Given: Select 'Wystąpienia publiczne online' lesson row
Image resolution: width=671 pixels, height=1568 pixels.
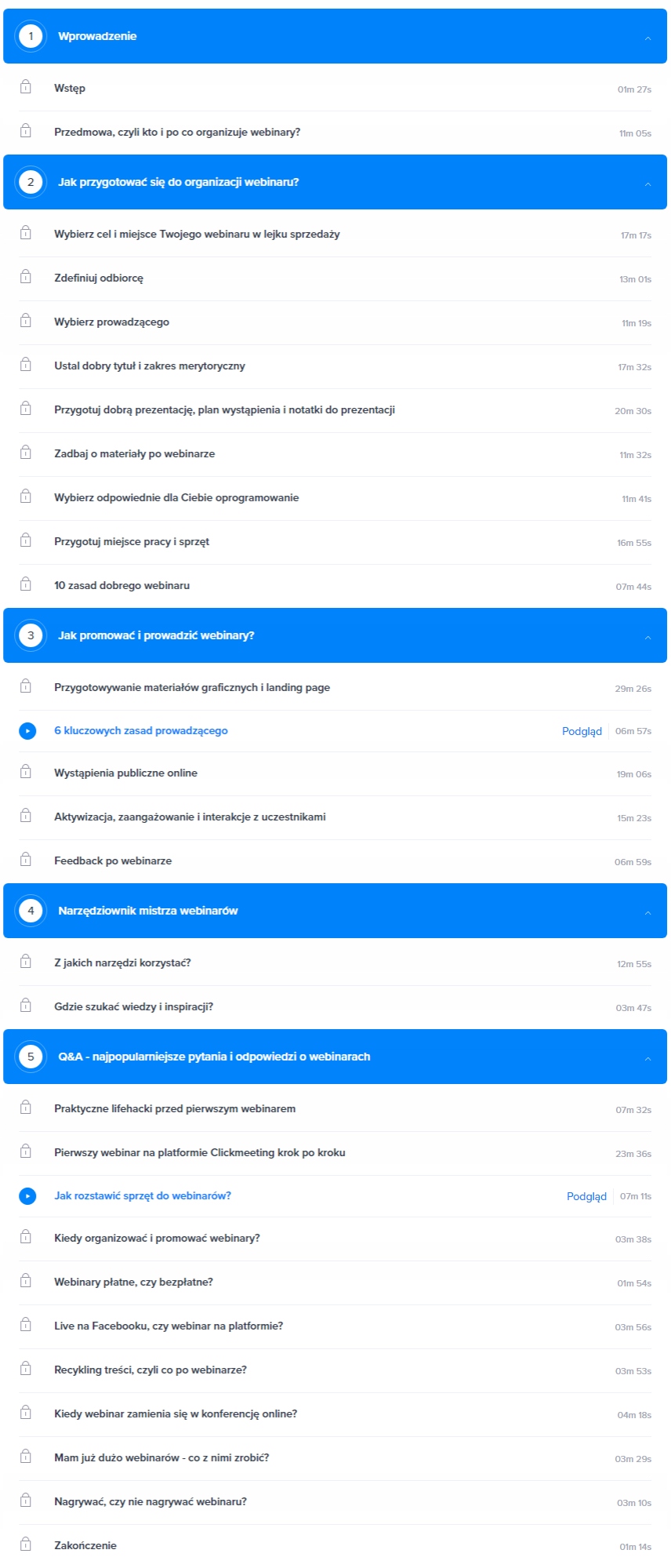Looking at the screenshot, I should point(335,773).
